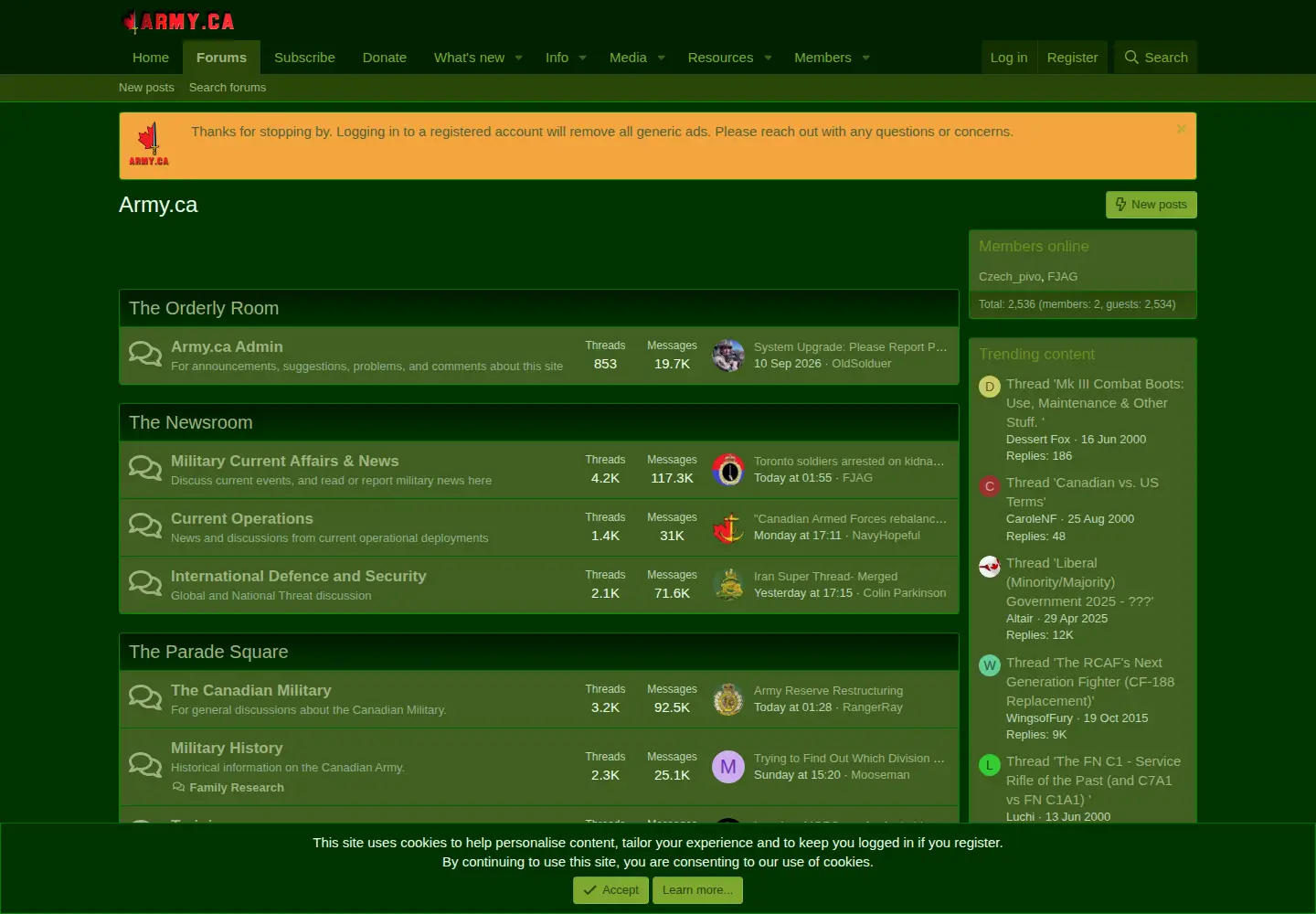Open OldSolduer's avatar in Army.ca Admin row
Screen dimensions: 1316x914
(x=728, y=355)
